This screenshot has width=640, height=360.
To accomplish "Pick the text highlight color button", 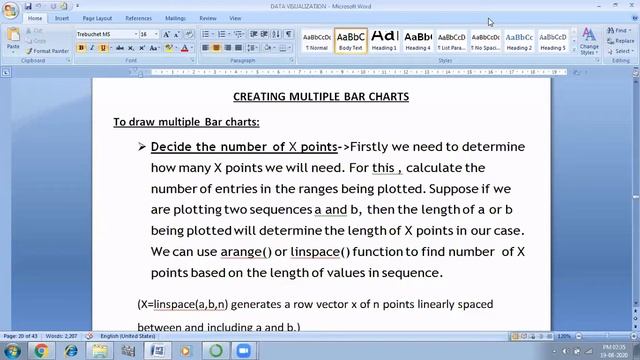I will (x=168, y=48).
